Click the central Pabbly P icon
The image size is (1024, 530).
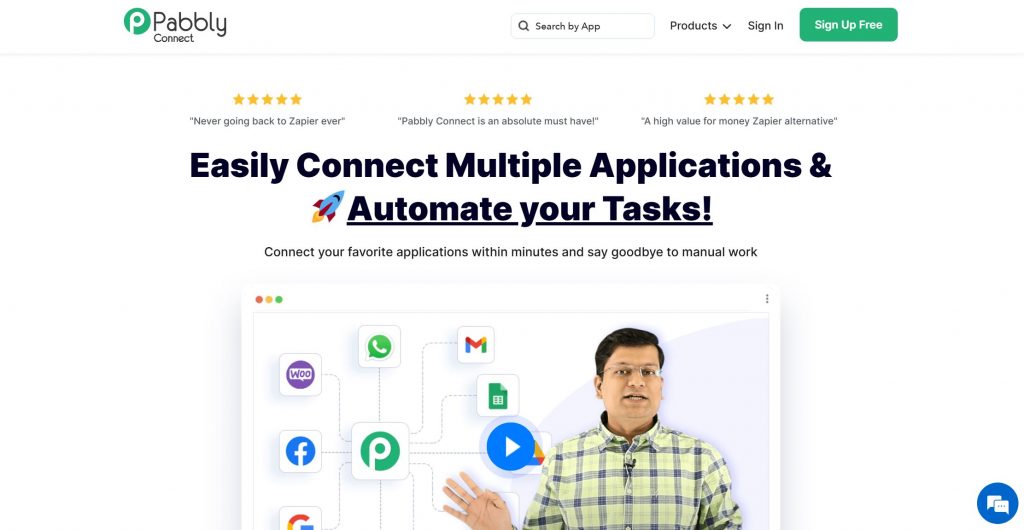[x=380, y=451]
